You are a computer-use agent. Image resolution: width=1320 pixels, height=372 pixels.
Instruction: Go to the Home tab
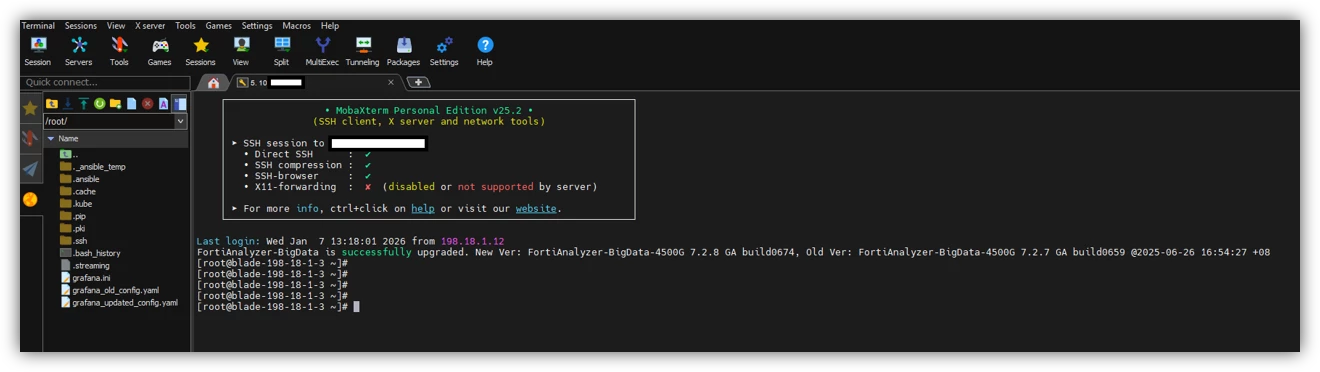[x=213, y=83]
